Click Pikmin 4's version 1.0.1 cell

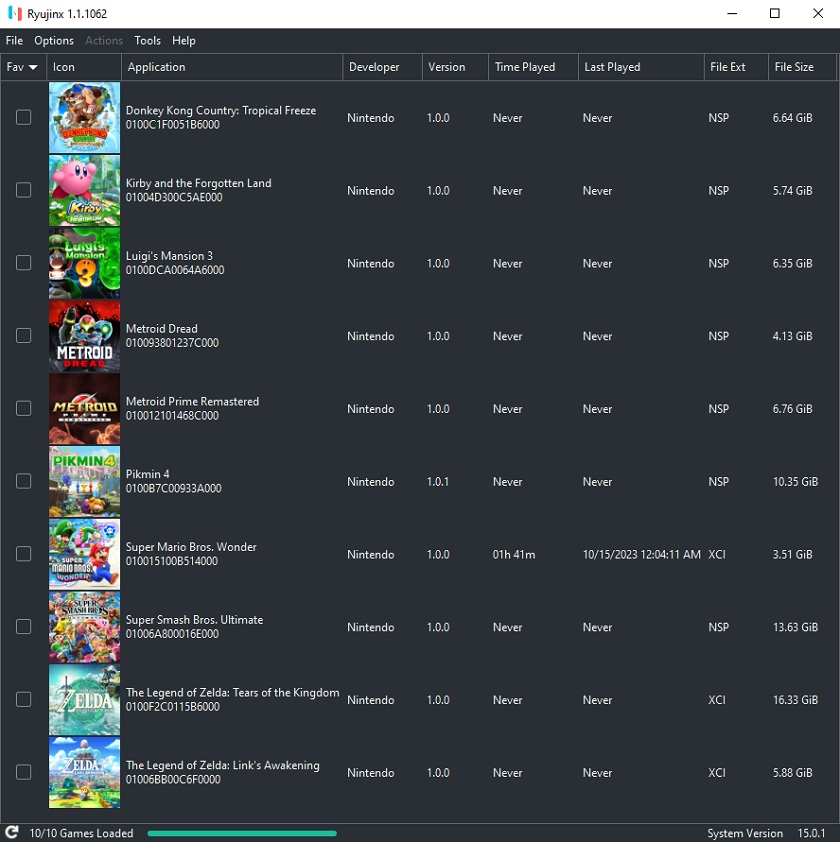point(438,482)
